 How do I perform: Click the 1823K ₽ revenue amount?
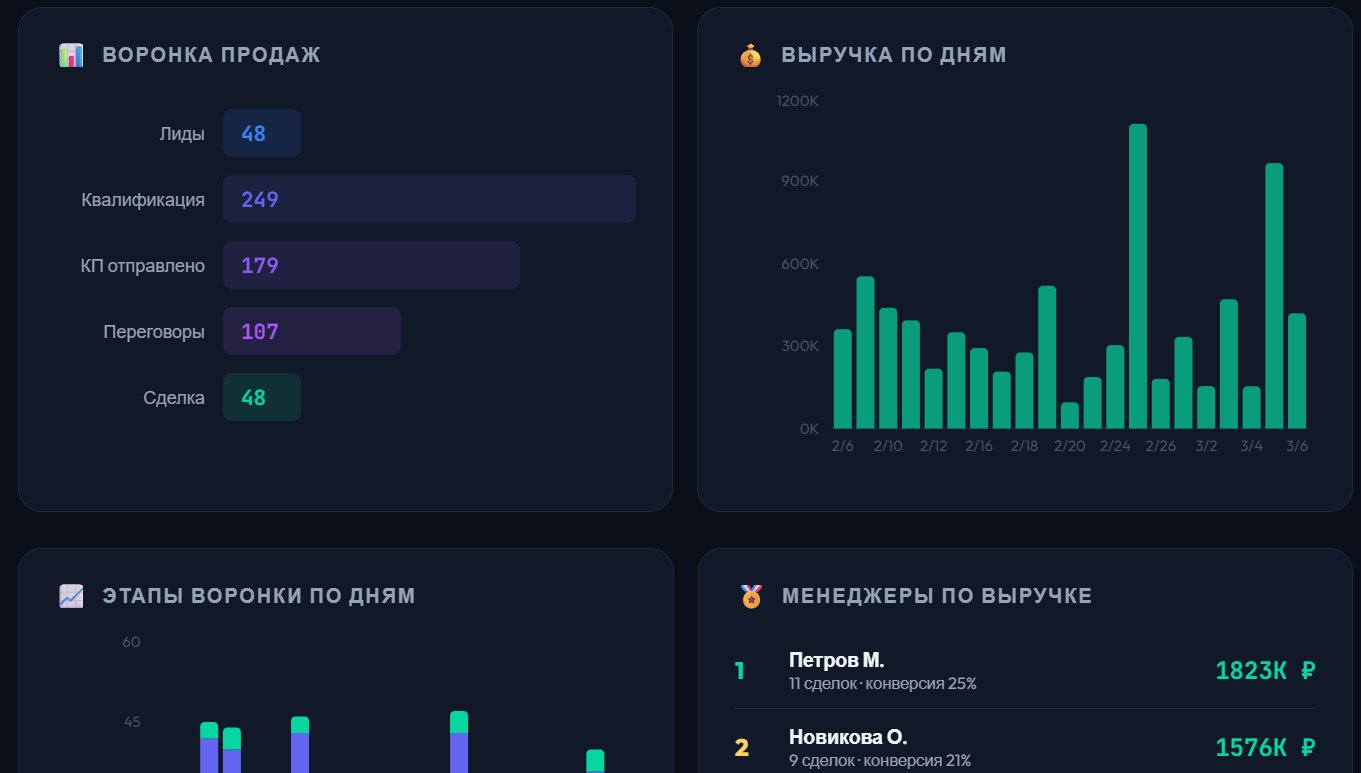[1265, 671]
